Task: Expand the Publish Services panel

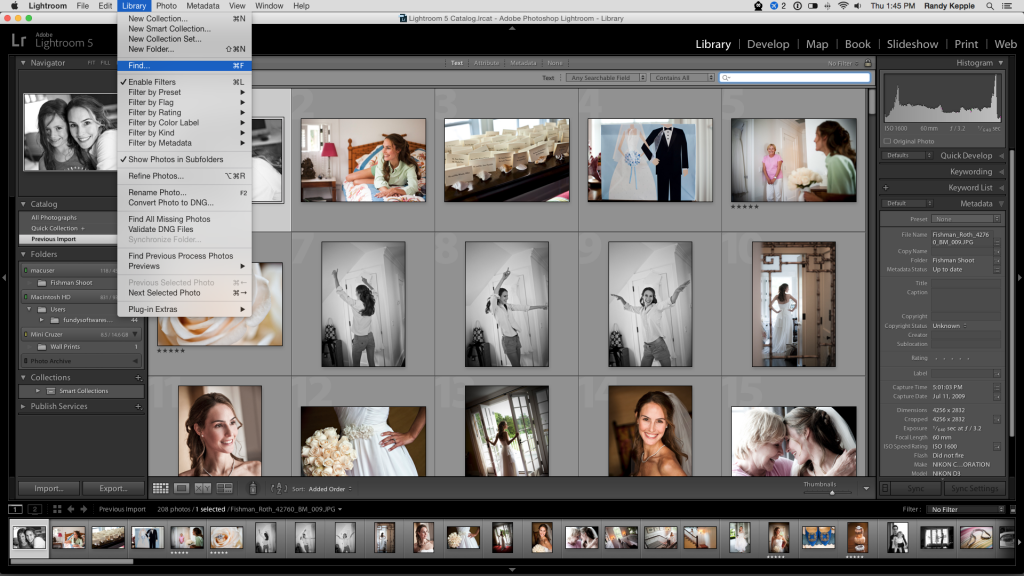Action: (24, 406)
